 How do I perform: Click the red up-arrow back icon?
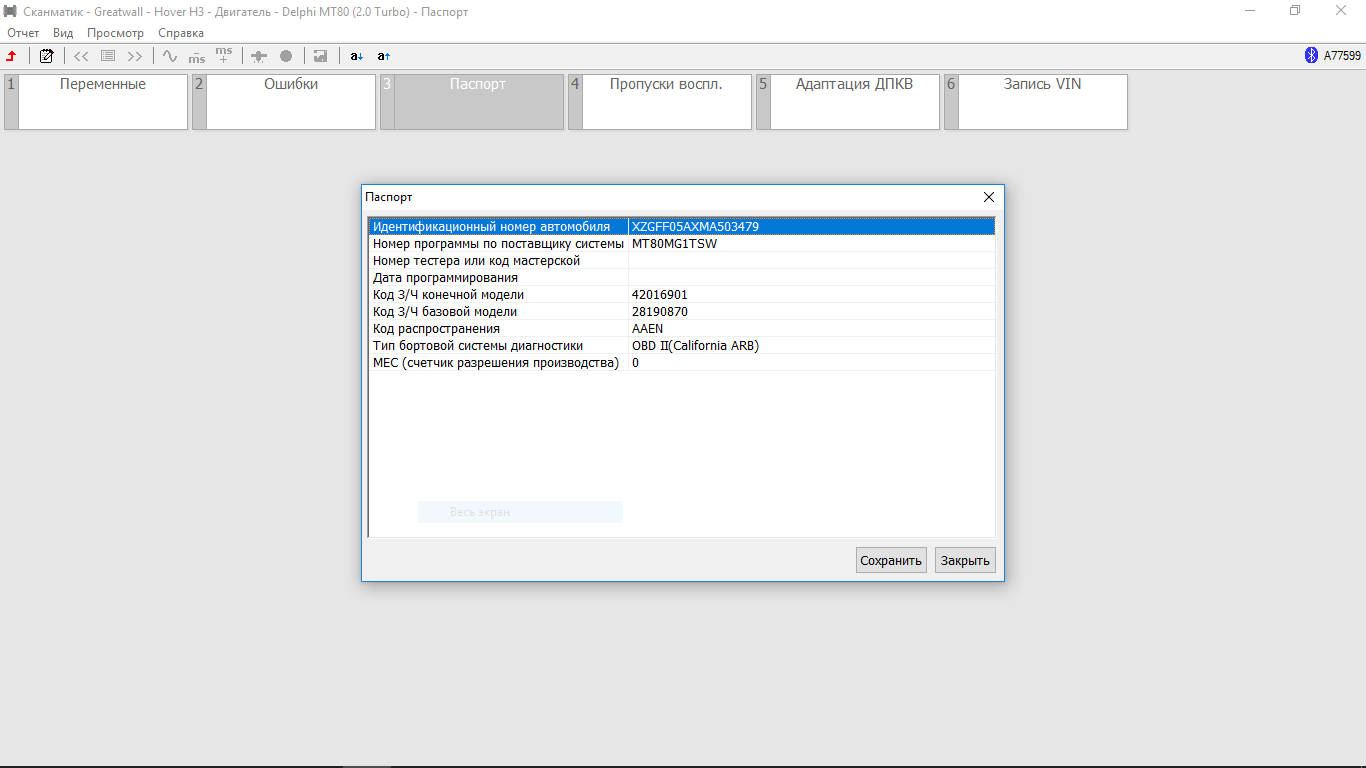point(11,56)
